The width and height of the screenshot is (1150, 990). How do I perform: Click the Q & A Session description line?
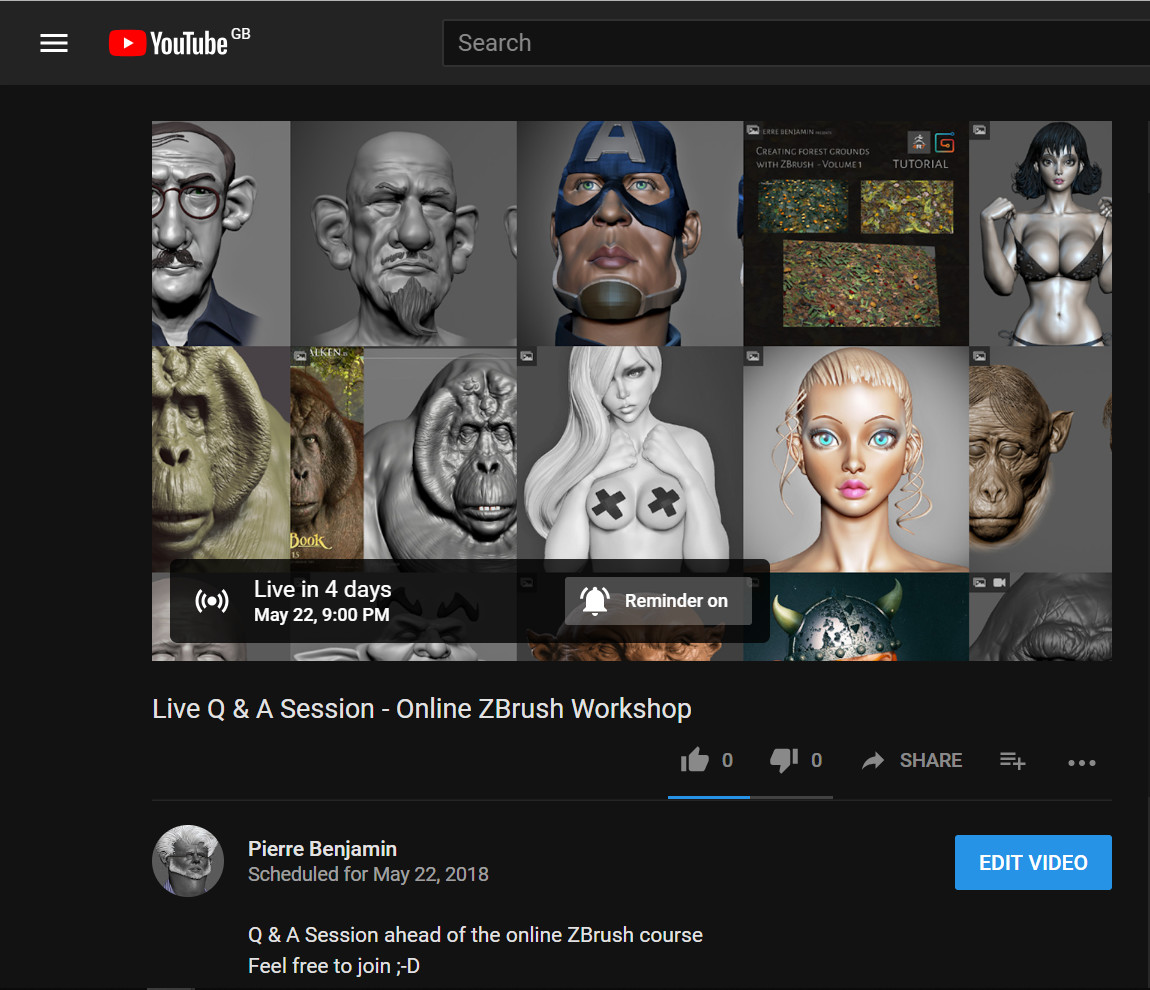[x=475, y=935]
